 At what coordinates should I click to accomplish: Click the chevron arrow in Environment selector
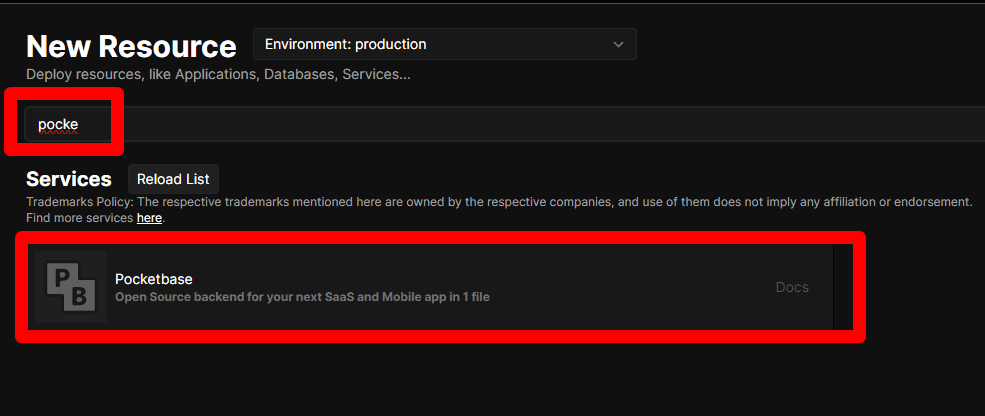(618, 45)
